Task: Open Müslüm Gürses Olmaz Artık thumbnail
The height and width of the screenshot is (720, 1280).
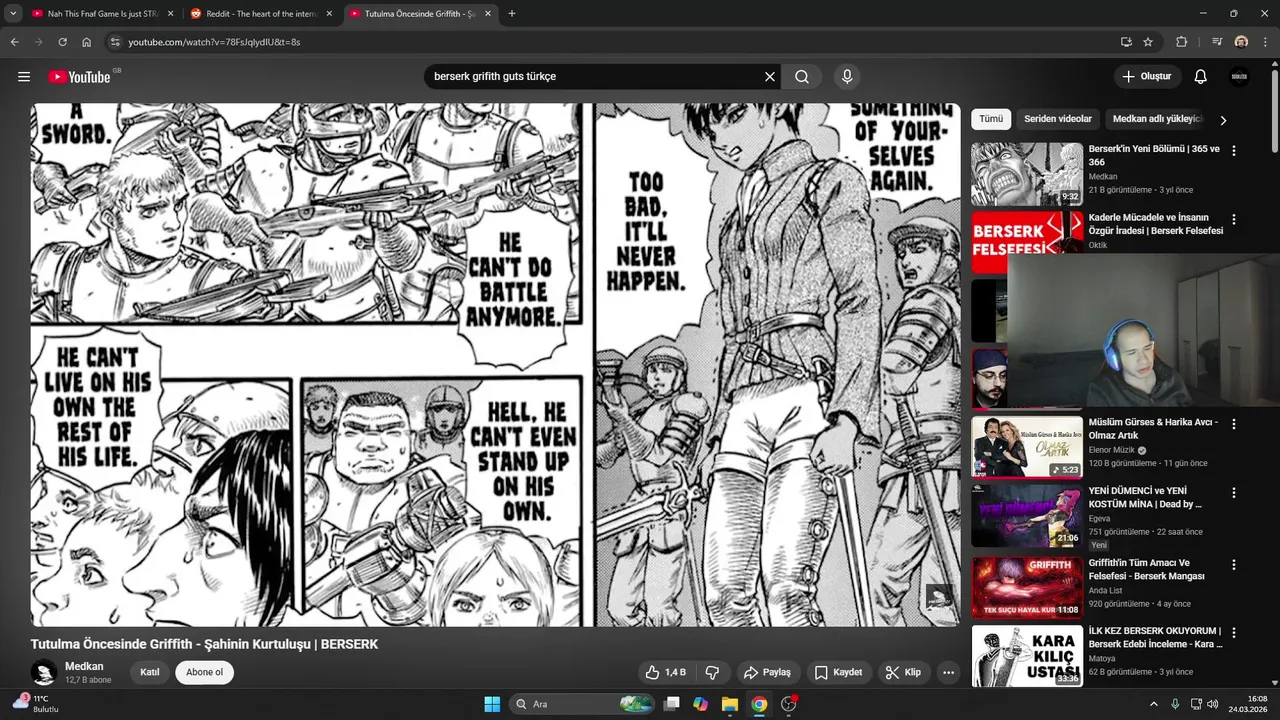Action: [x=1027, y=446]
